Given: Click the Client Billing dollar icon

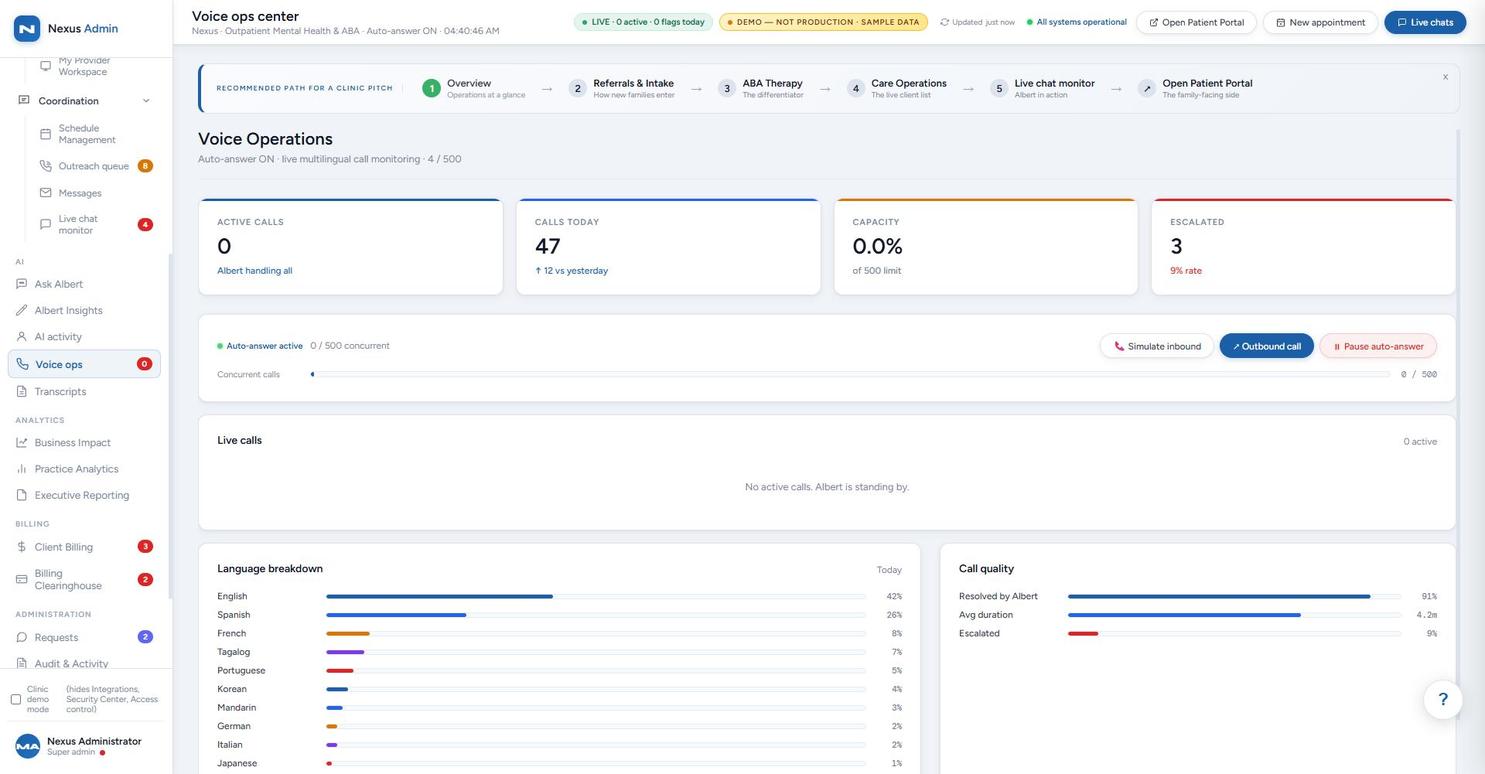Looking at the screenshot, I should pyautogui.click(x=22, y=547).
